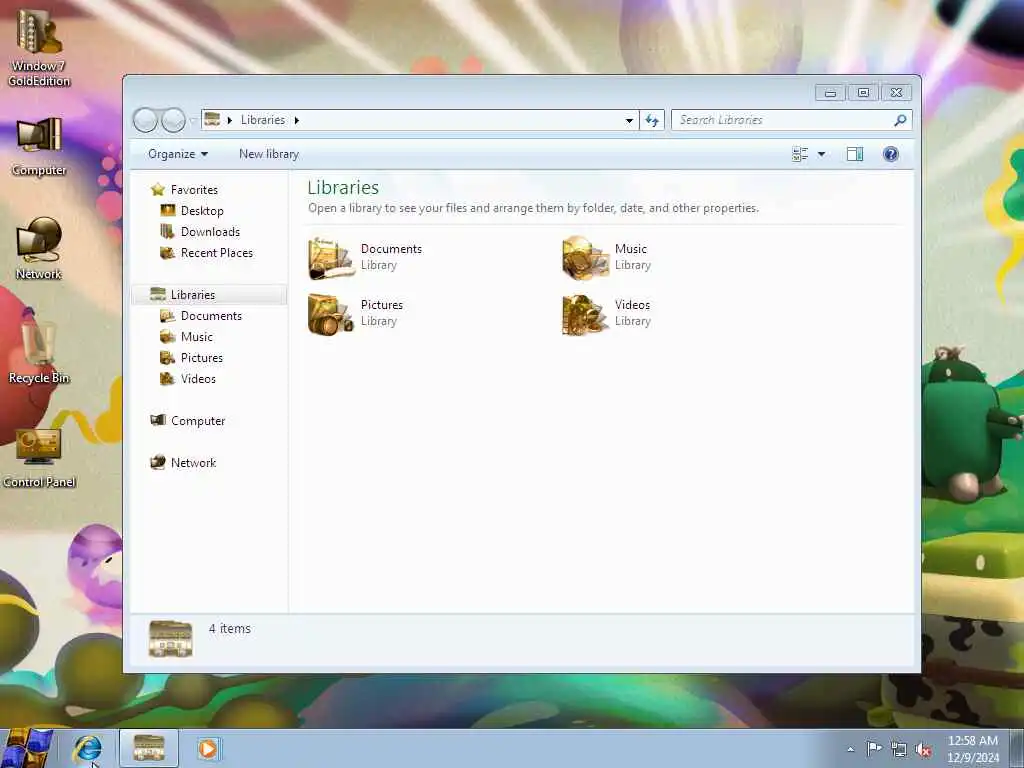Open Computer desktop icon
Screen dimensions: 1024x768
39,148
